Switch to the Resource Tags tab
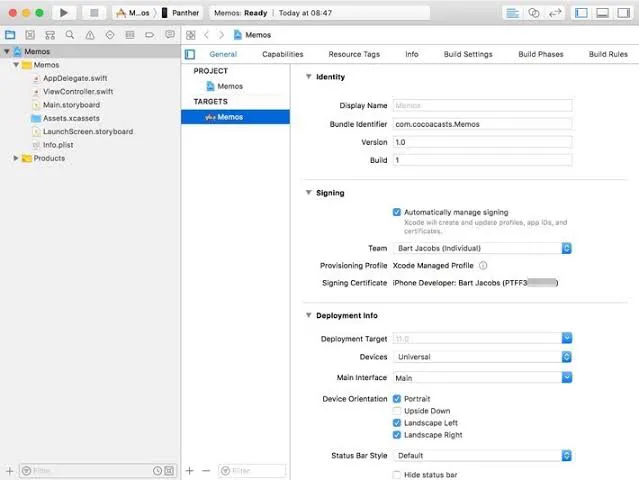The width and height of the screenshot is (639, 480). click(x=354, y=54)
